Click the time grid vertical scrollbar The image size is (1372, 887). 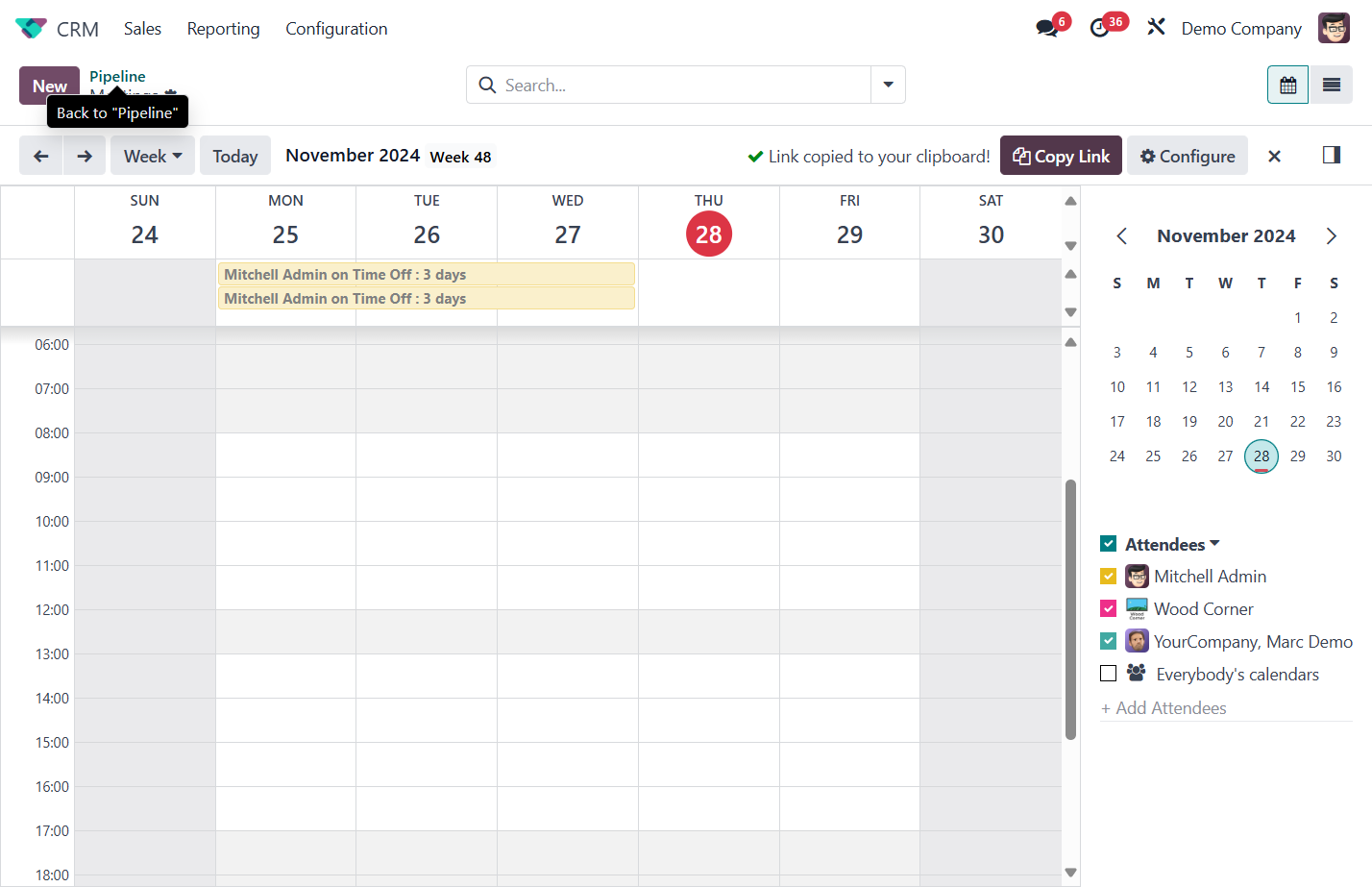pos(1070,609)
